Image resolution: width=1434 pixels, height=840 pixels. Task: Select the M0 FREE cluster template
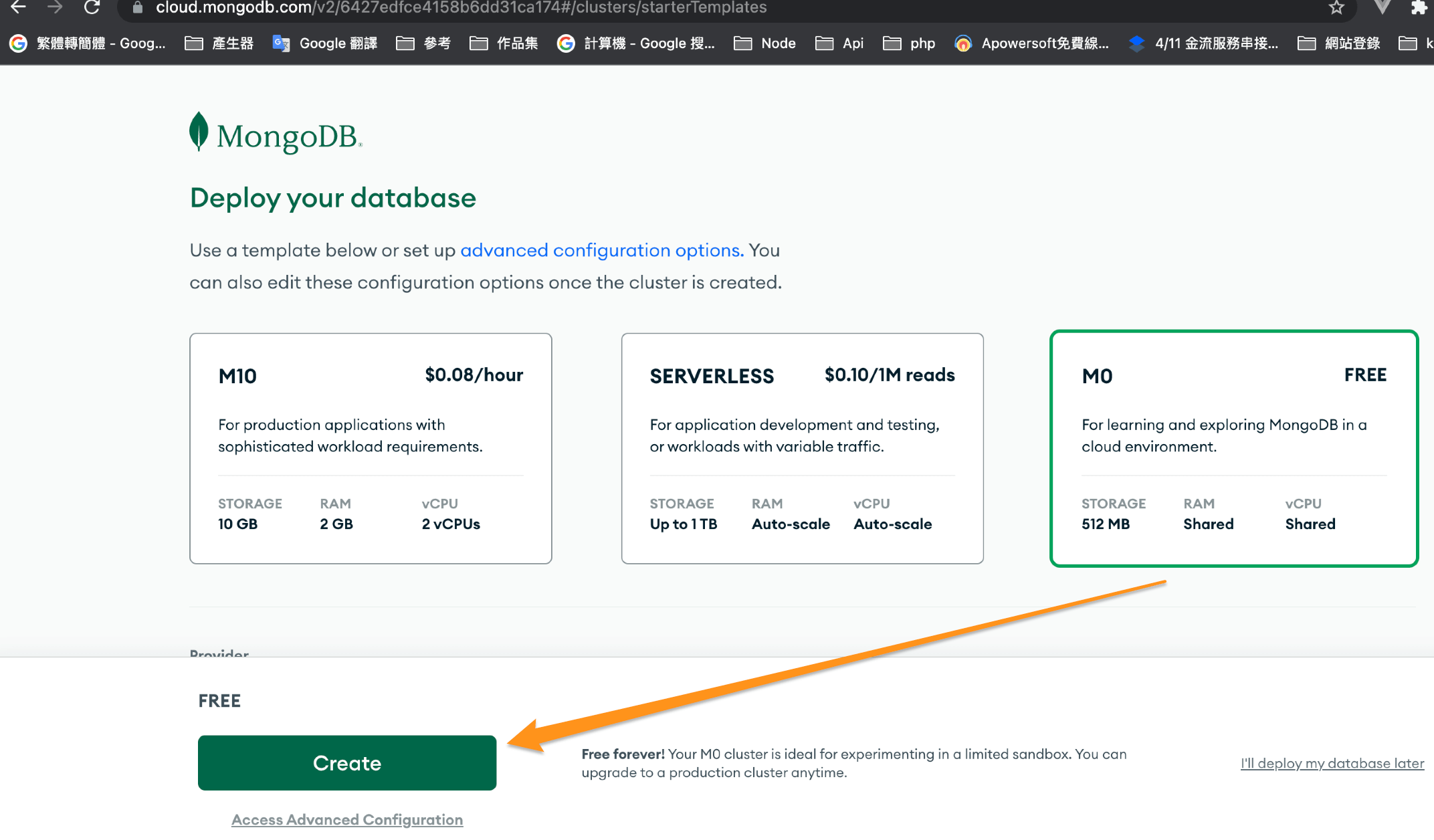pyautogui.click(x=1234, y=448)
